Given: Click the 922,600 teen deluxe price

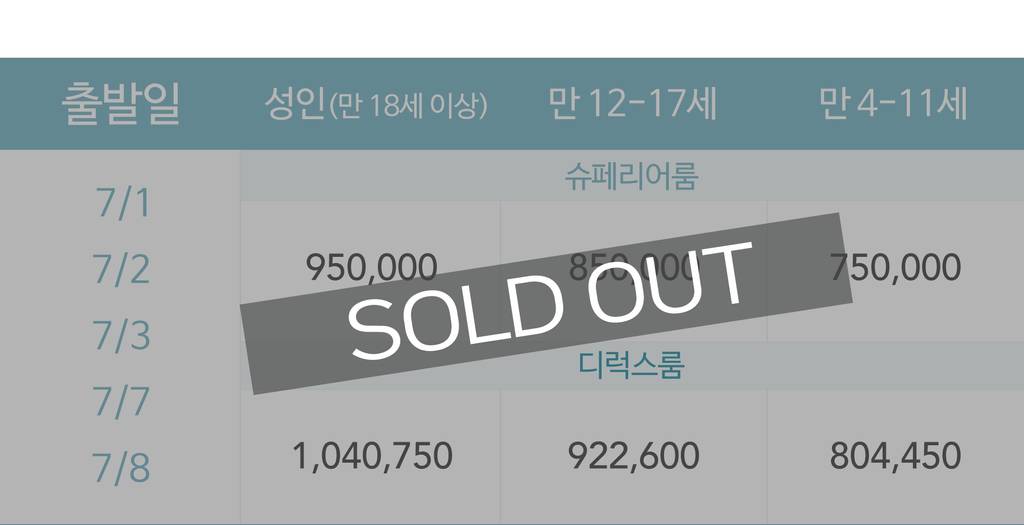Looking at the screenshot, I should click(633, 456).
